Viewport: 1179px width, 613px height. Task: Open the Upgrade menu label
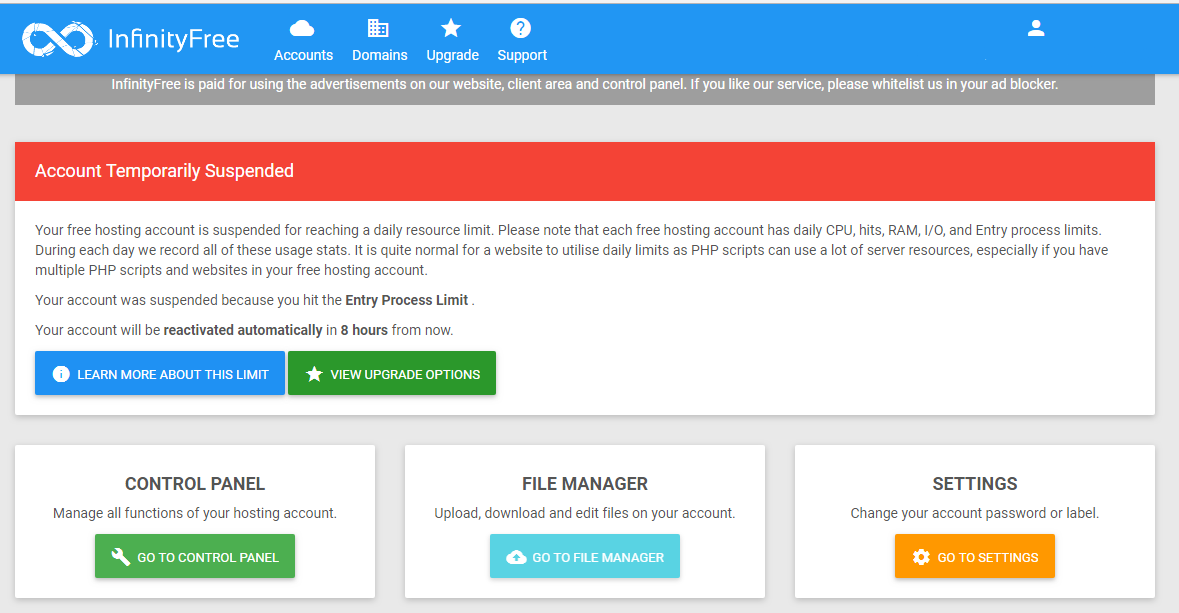453,56
